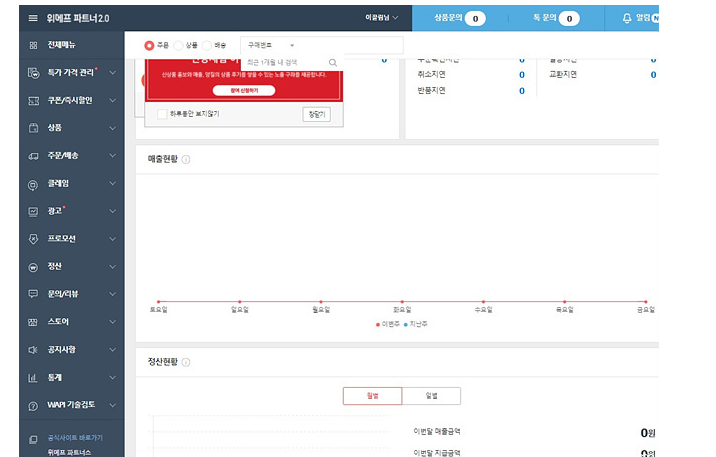Click the 통계 bar chart icon
This screenshot has width=716, height=457.
click(x=32, y=378)
